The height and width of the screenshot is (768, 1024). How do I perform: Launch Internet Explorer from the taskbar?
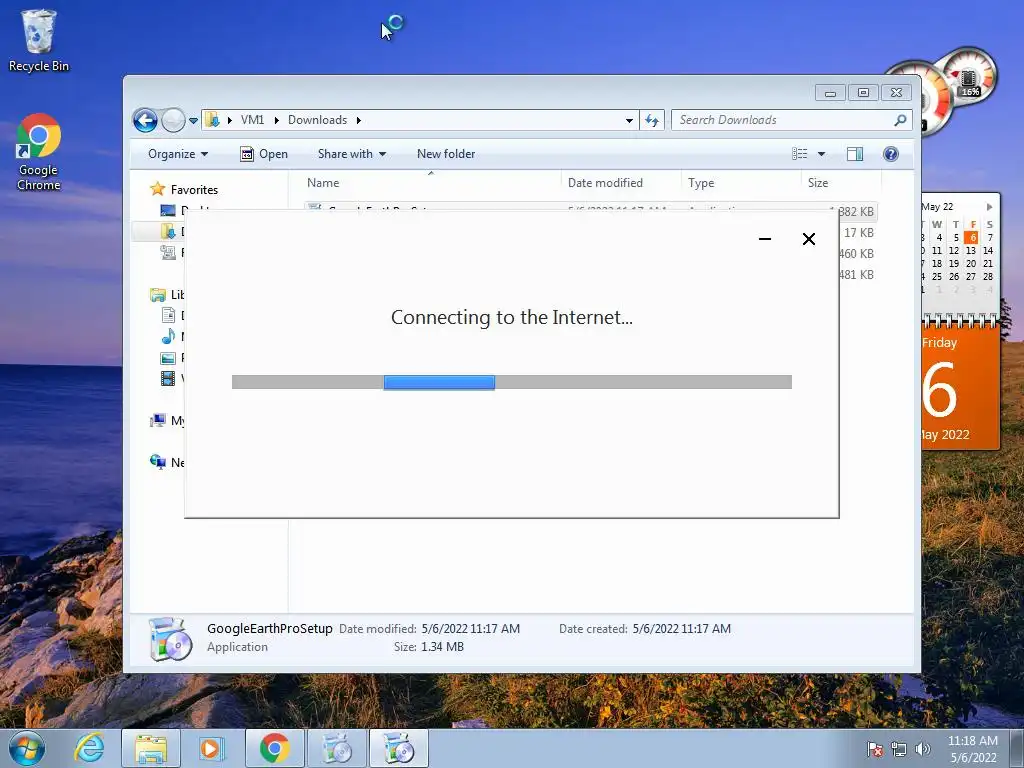[89, 748]
